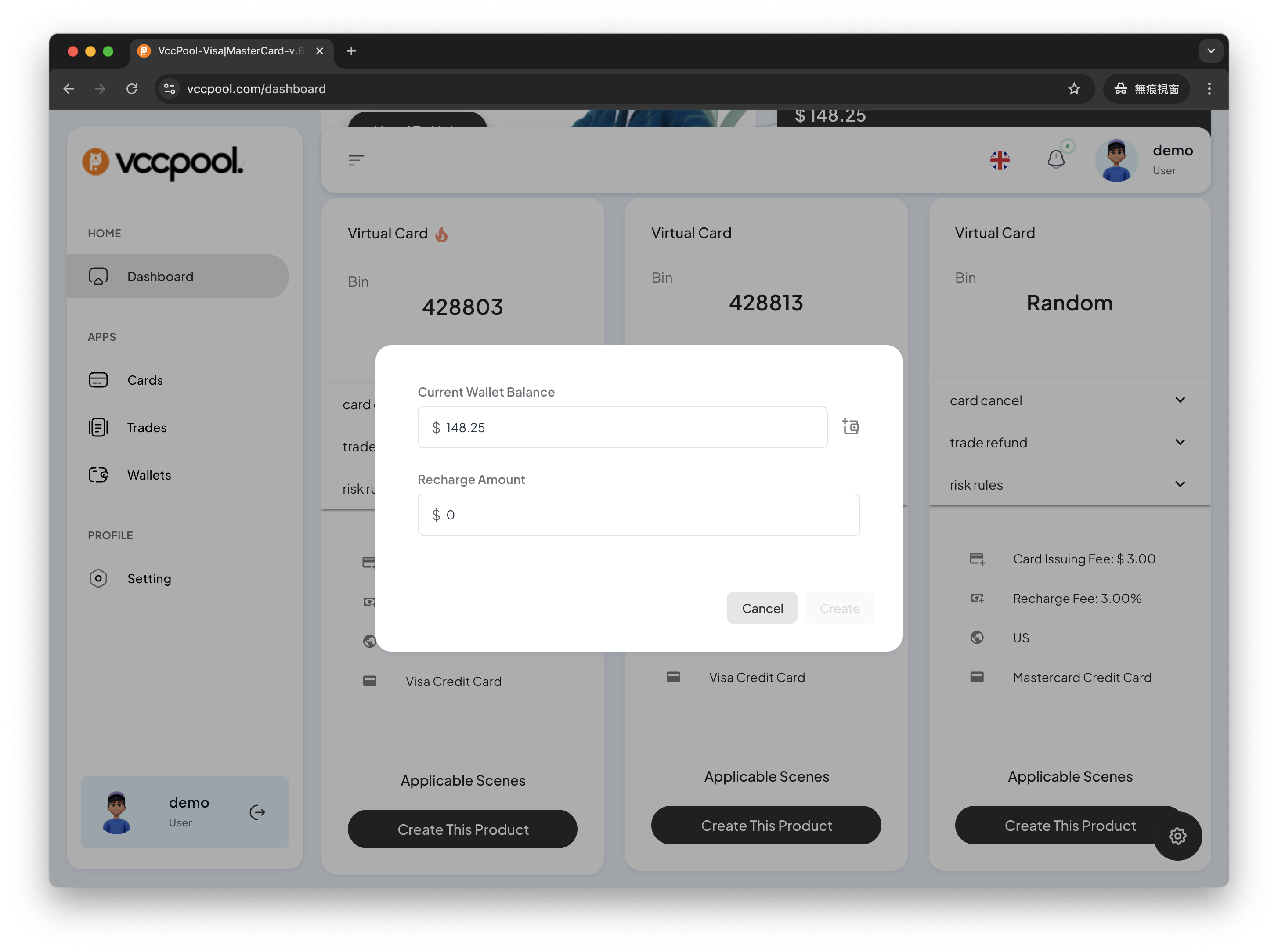Open the floating settings gear button
1278x952 pixels.
pos(1177,836)
